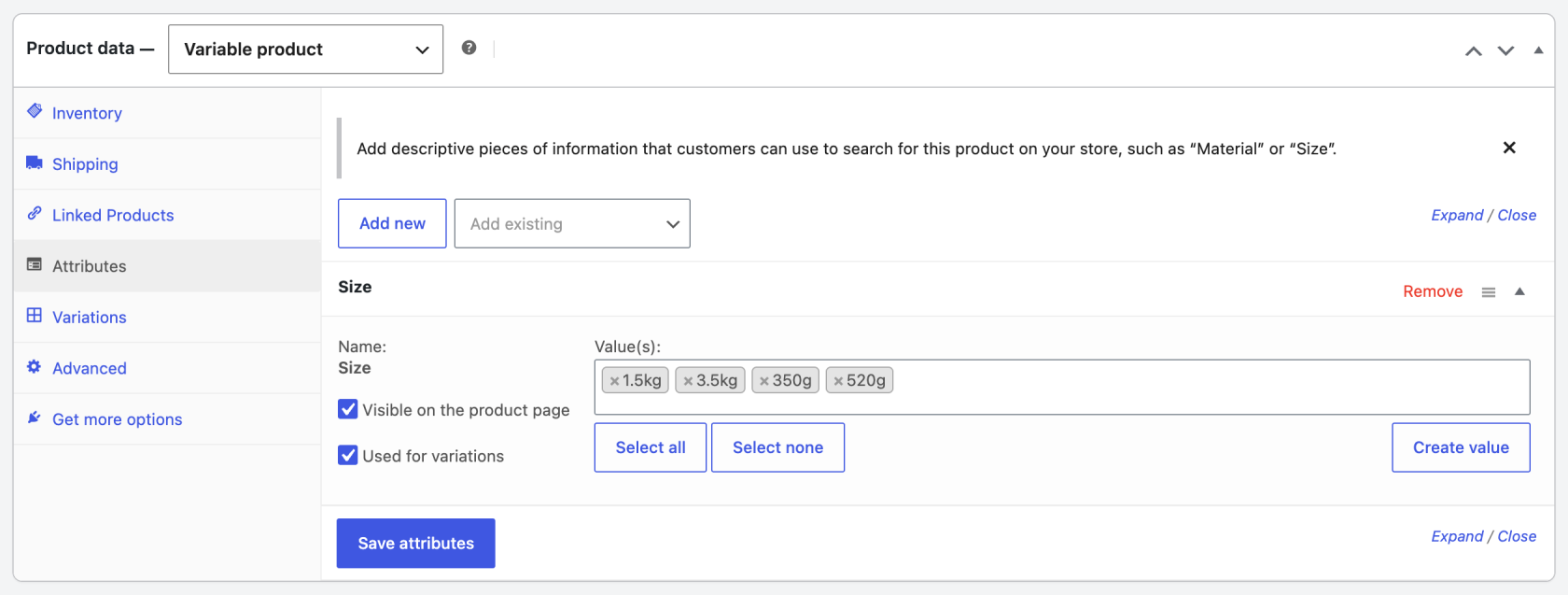Collapse the Size attribute section
This screenshot has width=1568, height=595.
[1519, 291]
